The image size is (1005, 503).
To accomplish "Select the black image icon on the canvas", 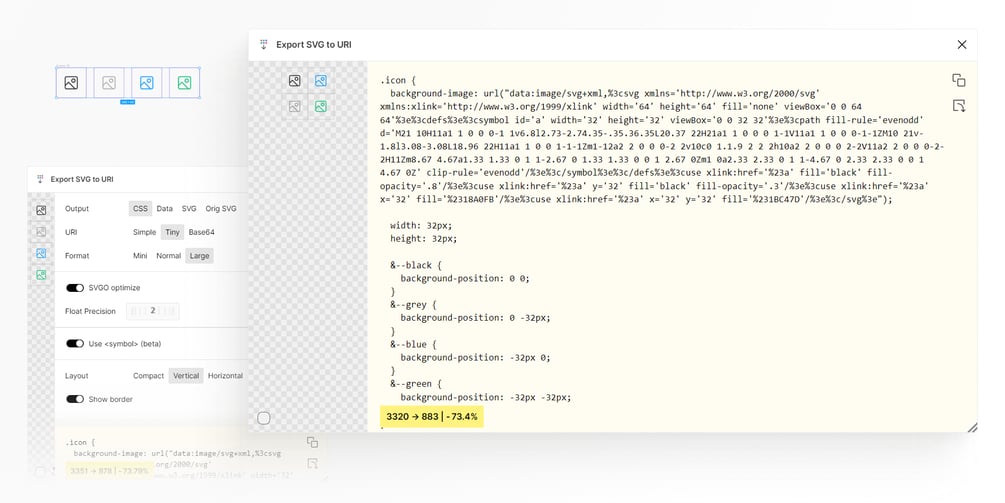I will tap(71, 83).
